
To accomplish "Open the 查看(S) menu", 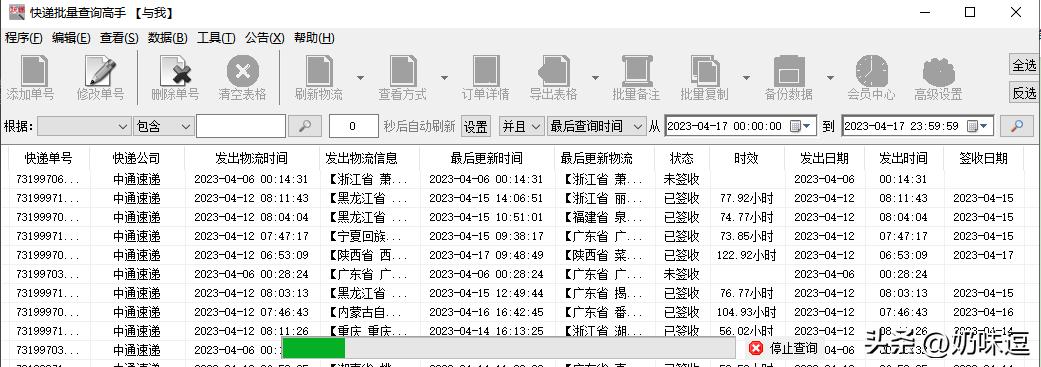I will point(119,38).
